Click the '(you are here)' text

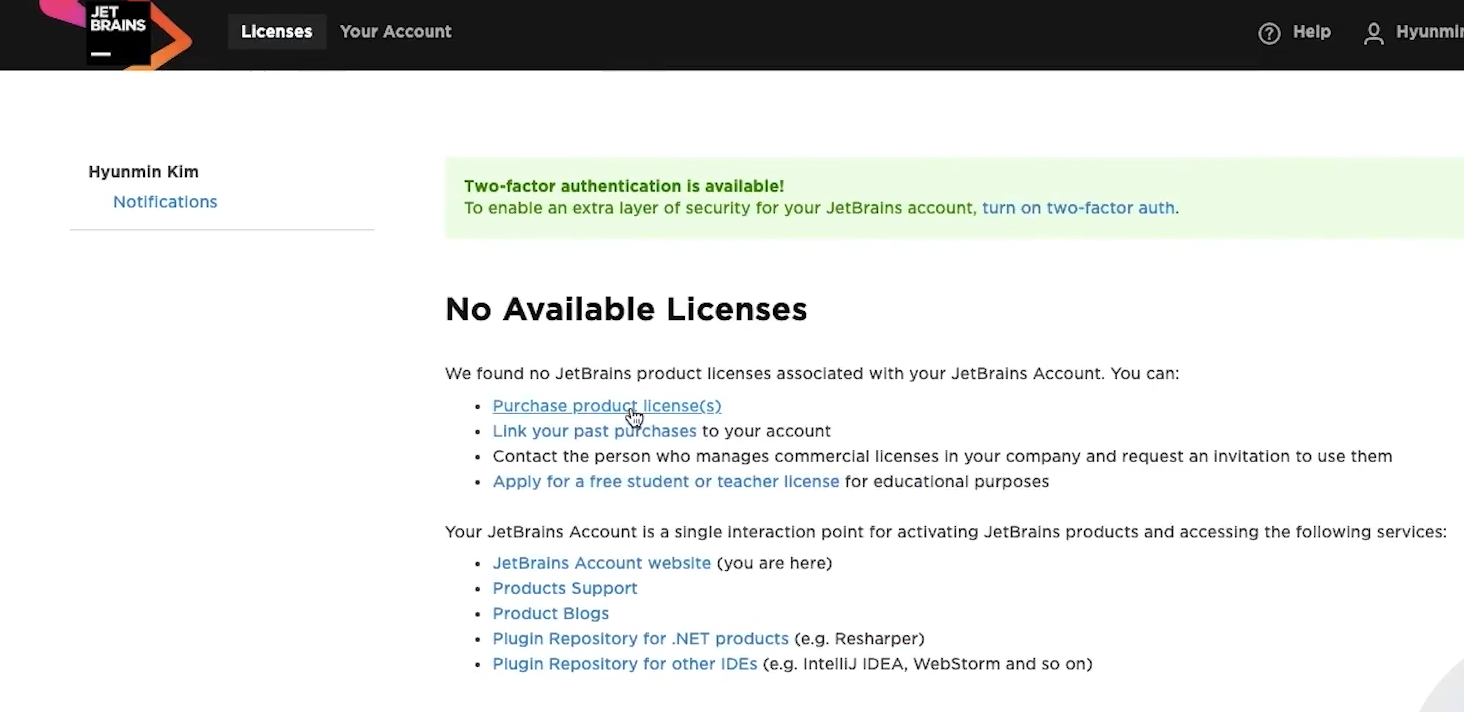pos(775,563)
